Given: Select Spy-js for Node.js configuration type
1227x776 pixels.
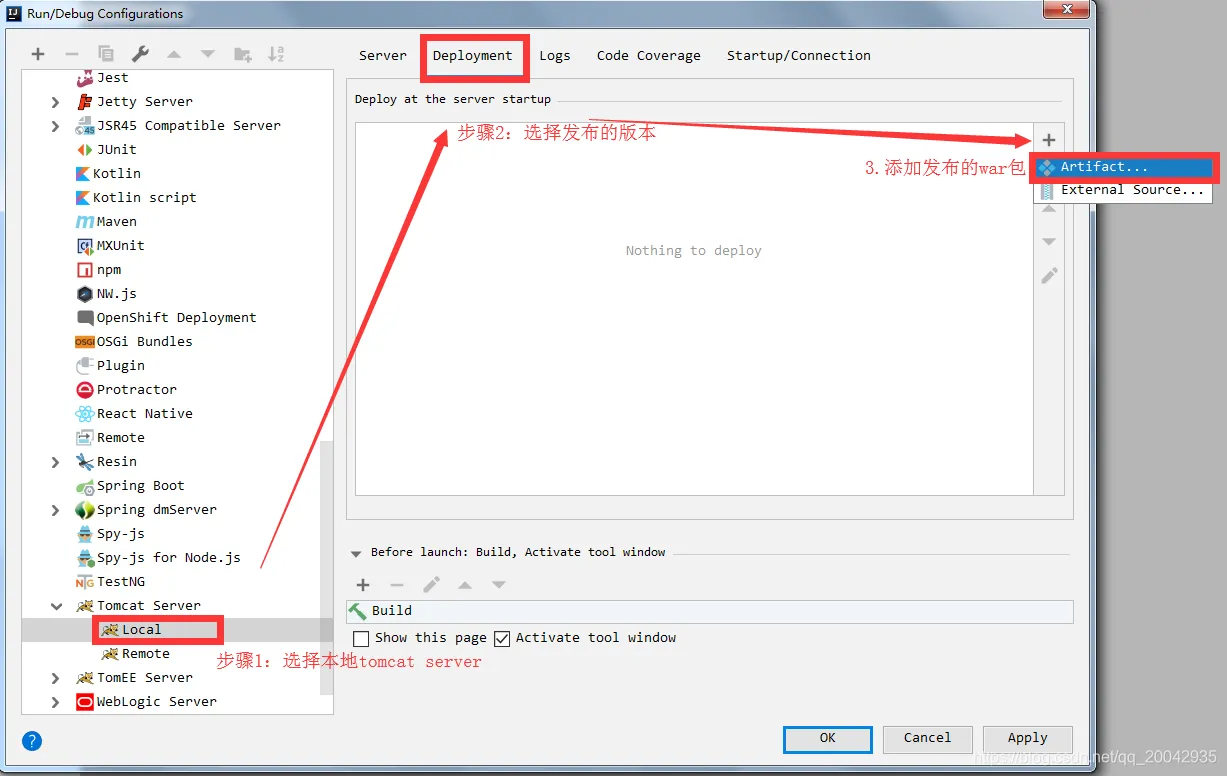Looking at the screenshot, I should tap(159, 557).
